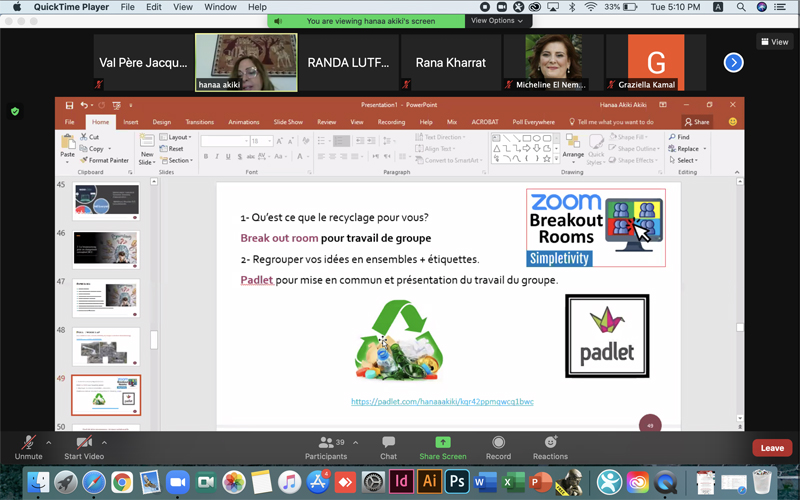Open the Zoom Chat panel
This screenshot has width=800, height=500.
(388, 447)
